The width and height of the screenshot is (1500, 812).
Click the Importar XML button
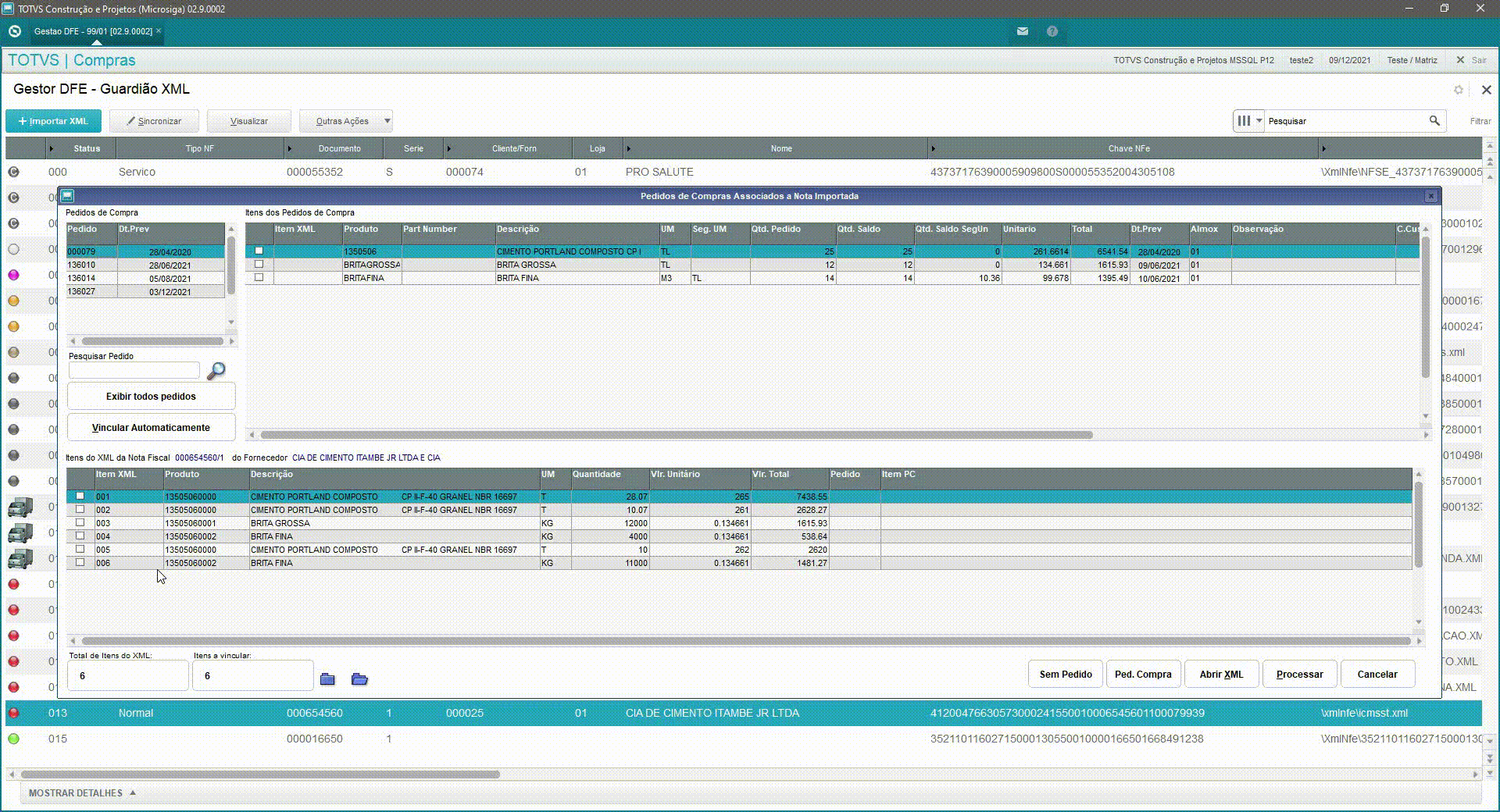click(x=53, y=121)
